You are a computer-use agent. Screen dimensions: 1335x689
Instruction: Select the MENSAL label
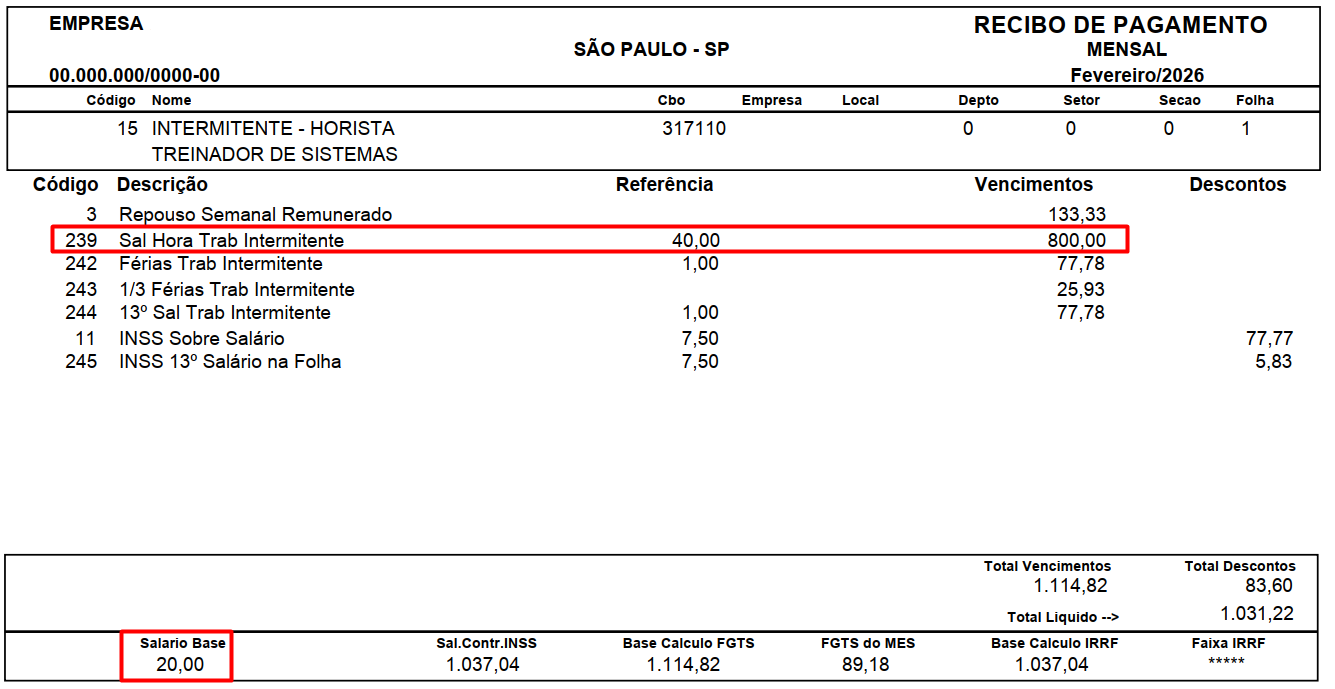pyautogui.click(x=1127, y=50)
